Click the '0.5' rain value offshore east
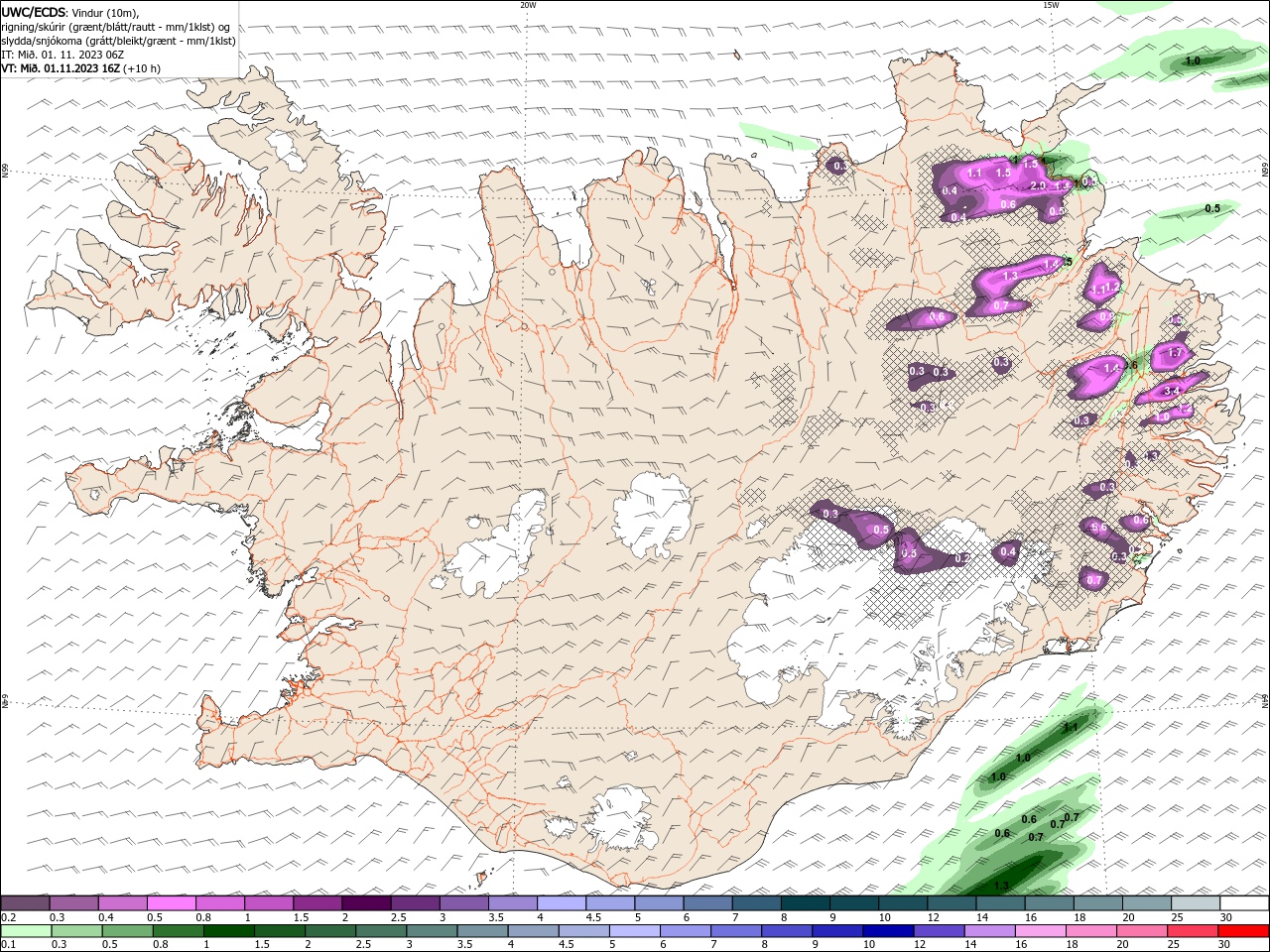 (1212, 208)
